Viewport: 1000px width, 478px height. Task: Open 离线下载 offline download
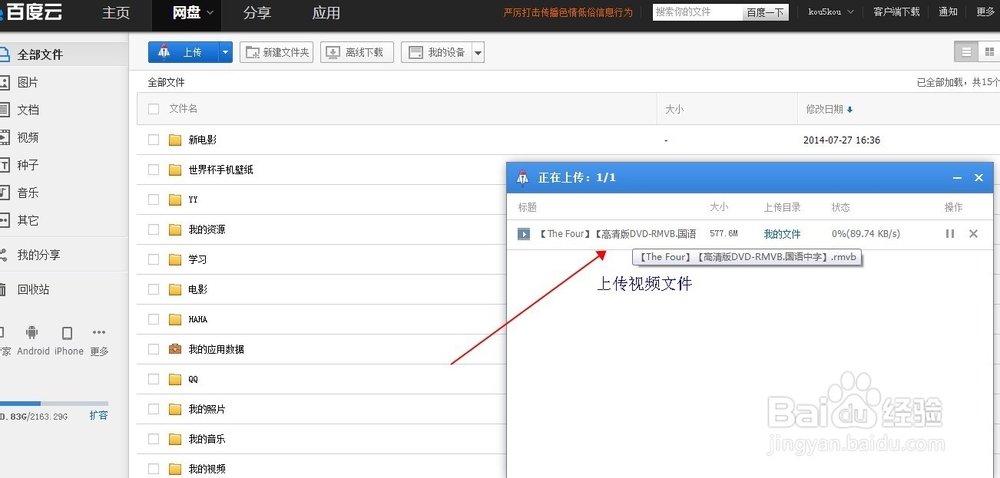(x=357, y=52)
